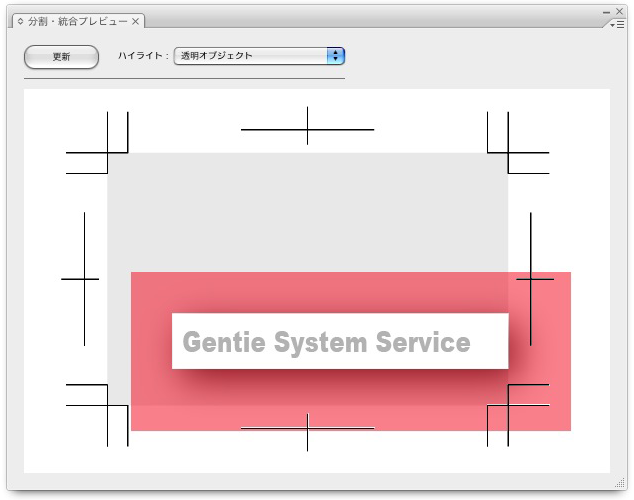Viewport: 634px width, 500px height.
Task: Click the 更新 refresh button
Action: [61, 57]
